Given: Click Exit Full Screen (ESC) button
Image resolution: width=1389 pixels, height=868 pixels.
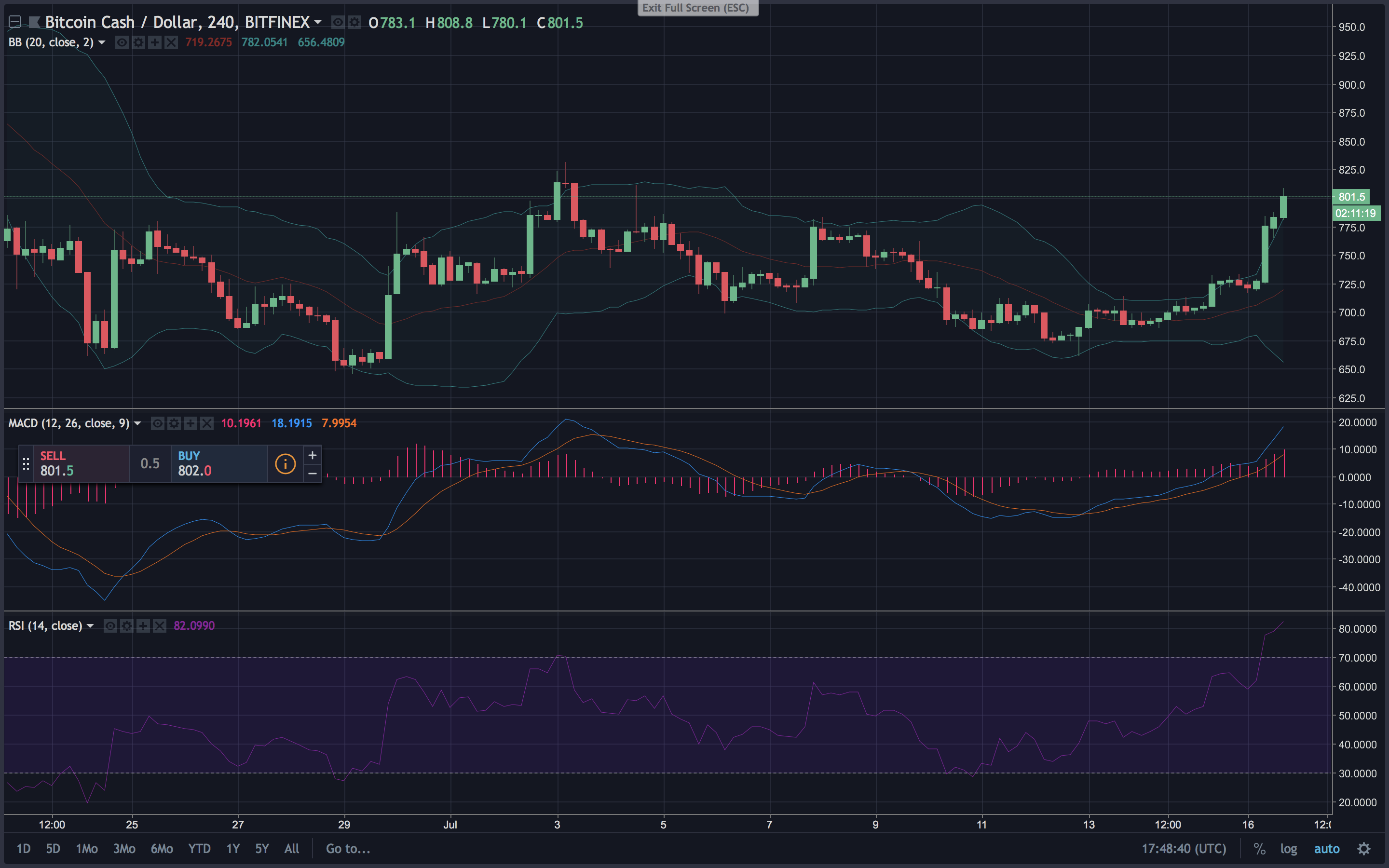Looking at the screenshot, I should pos(698,7).
